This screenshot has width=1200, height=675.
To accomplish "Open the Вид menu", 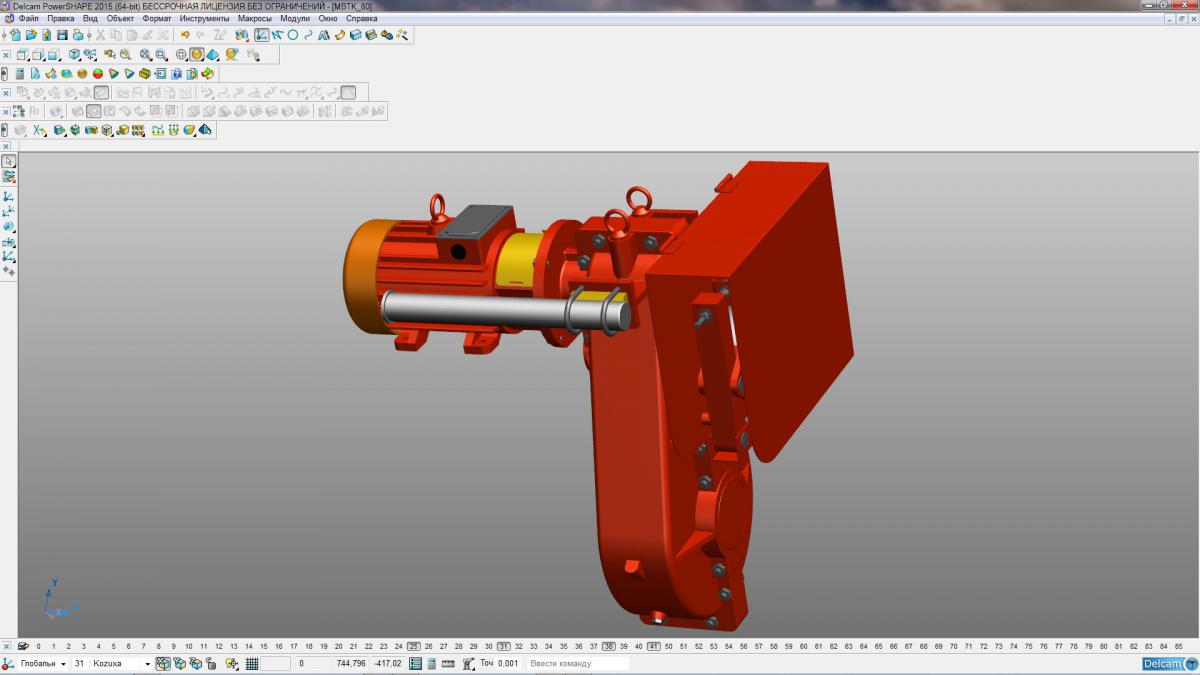I will (90, 18).
